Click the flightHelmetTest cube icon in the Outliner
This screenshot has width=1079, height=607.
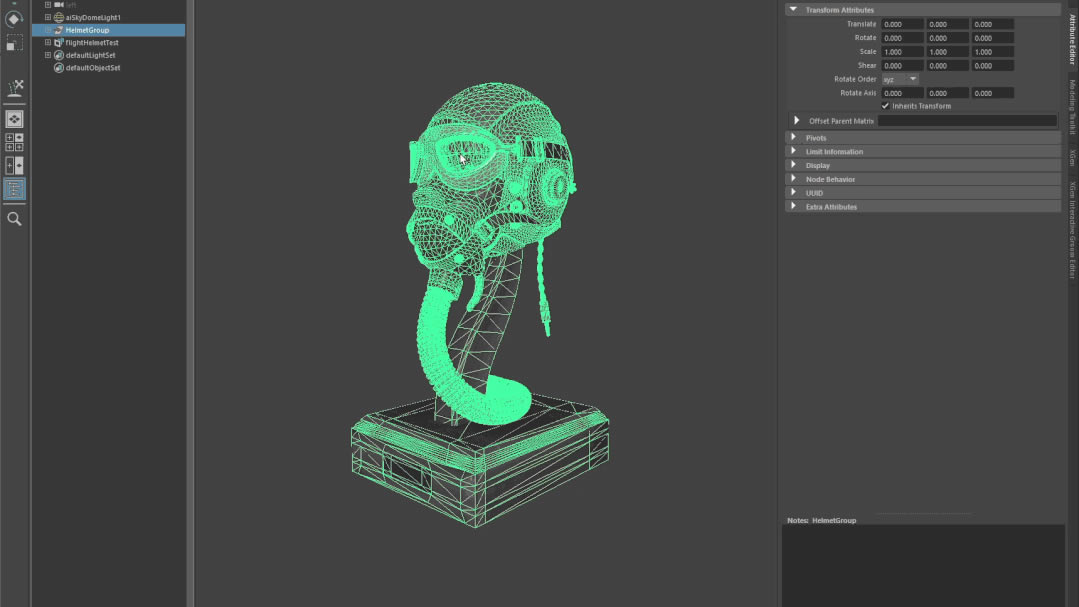point(58,43)
